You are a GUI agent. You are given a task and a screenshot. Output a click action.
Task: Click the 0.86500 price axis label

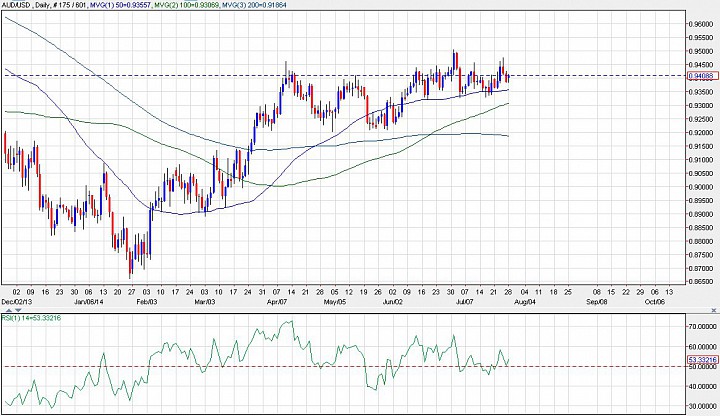tap(703, 281)
